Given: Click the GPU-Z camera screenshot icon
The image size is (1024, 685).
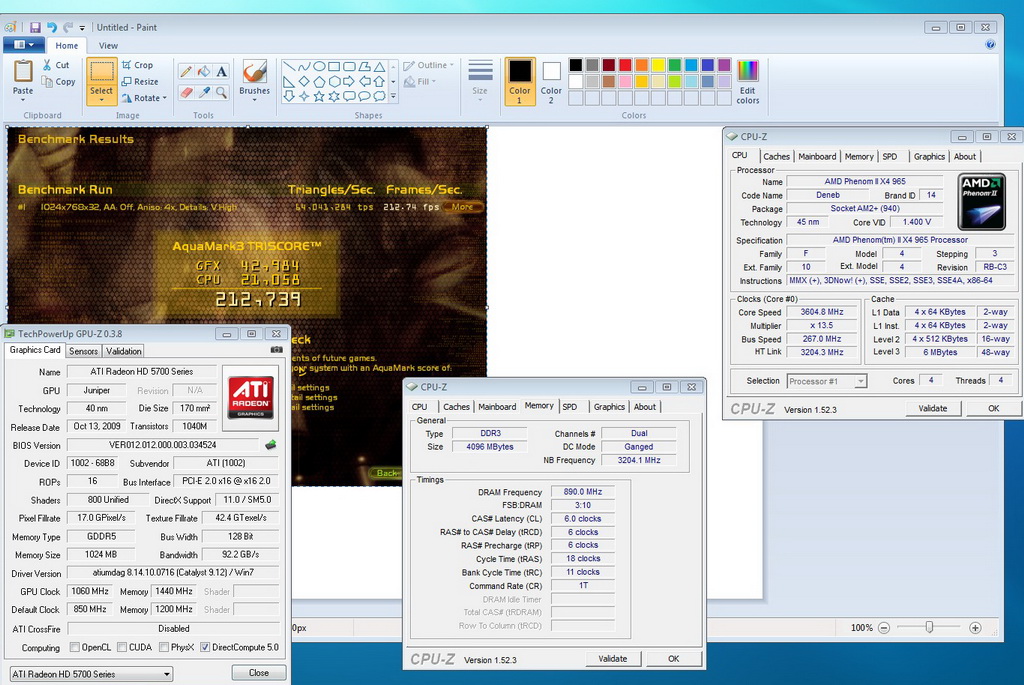Looking at the screenshot, I should coord(277,350).
